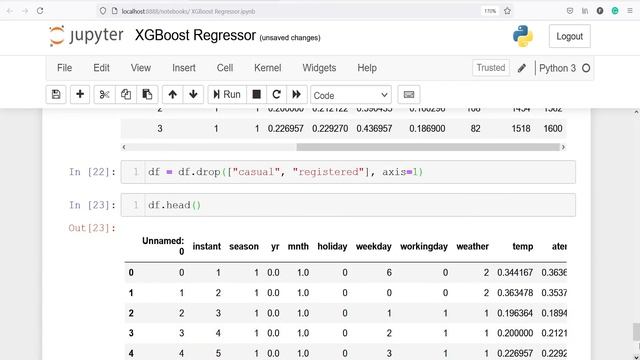Screen dimensions: 640x360
Task: Save the notebook with the floppy disk icon
Action: [56, 95]
